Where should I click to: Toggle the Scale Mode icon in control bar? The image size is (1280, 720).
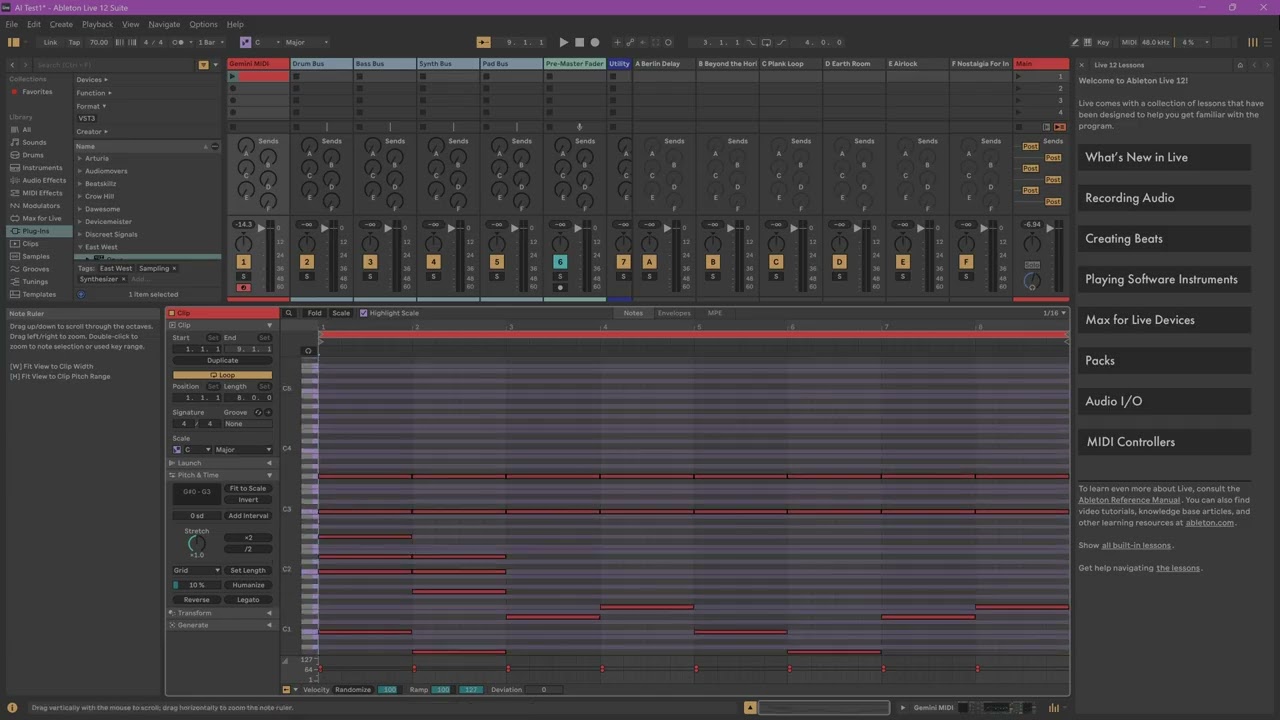(x=245, y=42)
